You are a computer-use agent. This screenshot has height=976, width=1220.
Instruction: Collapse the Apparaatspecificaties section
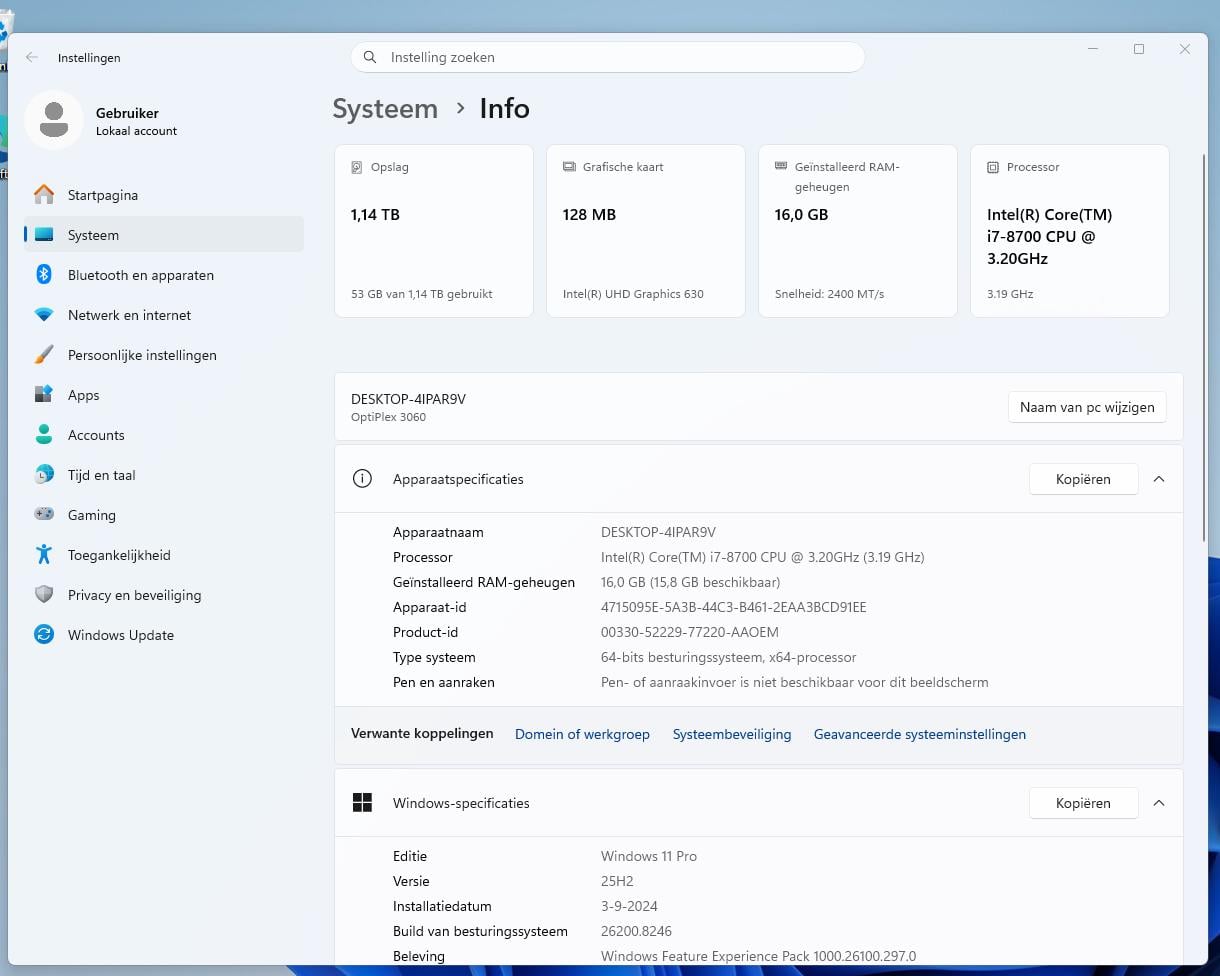pos(1159,479)
